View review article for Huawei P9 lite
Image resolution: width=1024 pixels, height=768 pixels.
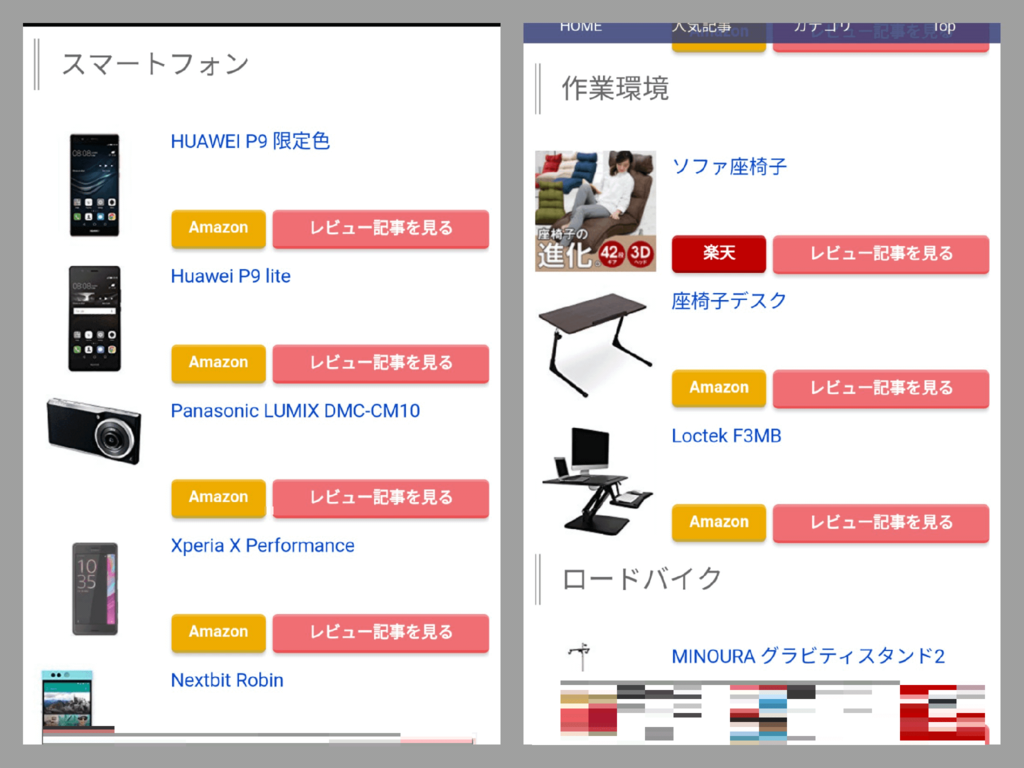pos(381,362)
